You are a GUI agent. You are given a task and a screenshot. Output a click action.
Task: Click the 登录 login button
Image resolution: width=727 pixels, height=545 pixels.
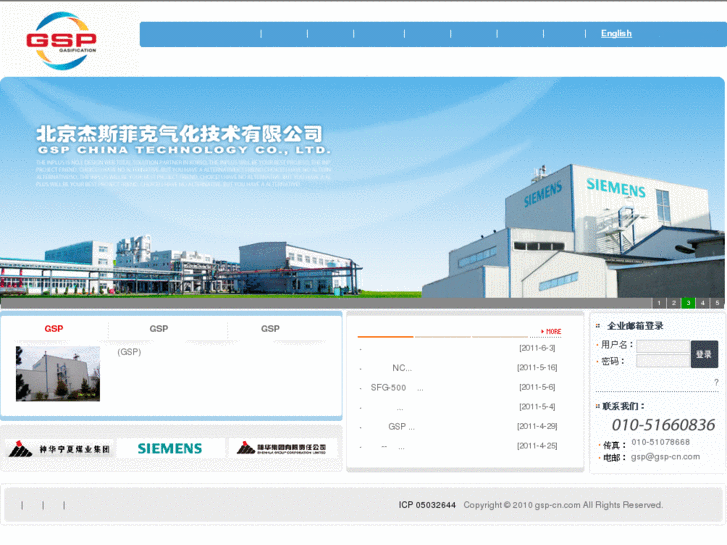(704, 354)
